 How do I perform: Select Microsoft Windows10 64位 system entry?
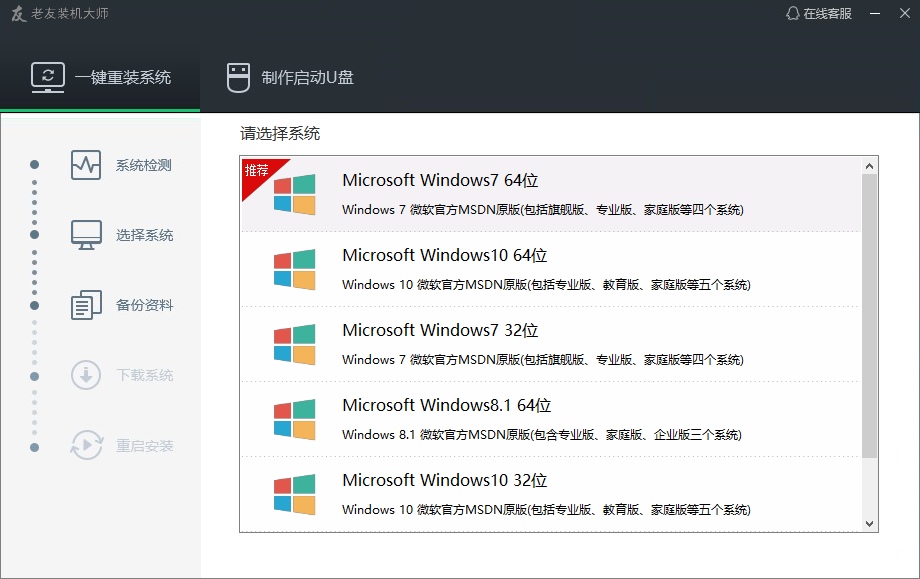coord(550,267)
